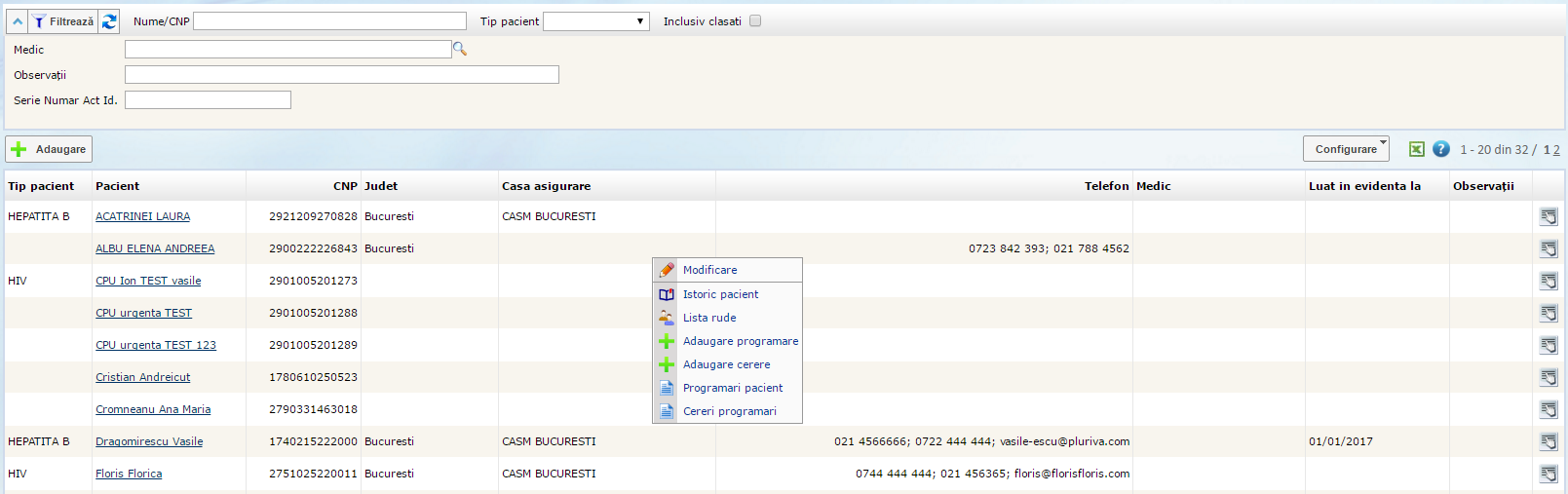The image size is (1568, 494).
Task: Collapse the filter panel with the chevron arrow
Action: click(x=18, y=21)
